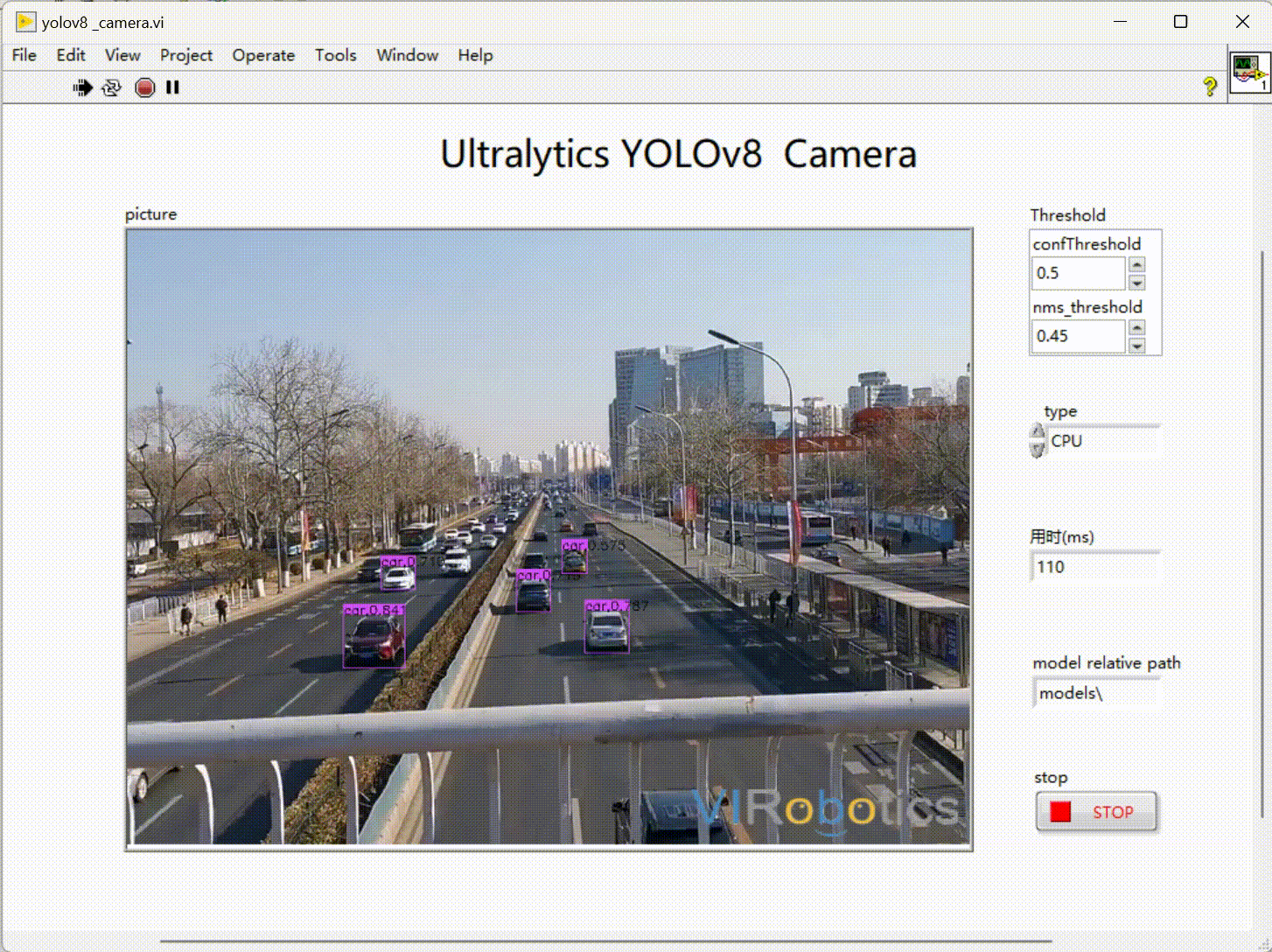This screenshot has width=1272, height=952.
Task: Decrement confThreshold with down arrow
Action: 1136,283
